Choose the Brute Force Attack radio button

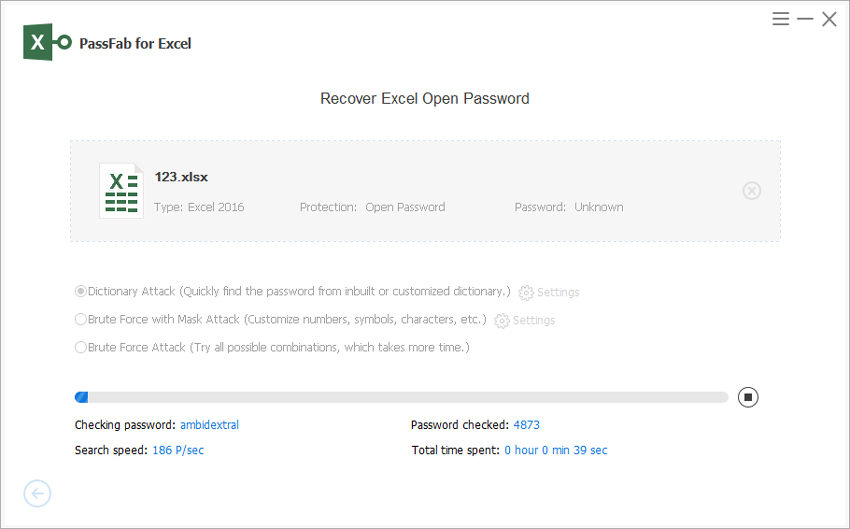(81, 348)
